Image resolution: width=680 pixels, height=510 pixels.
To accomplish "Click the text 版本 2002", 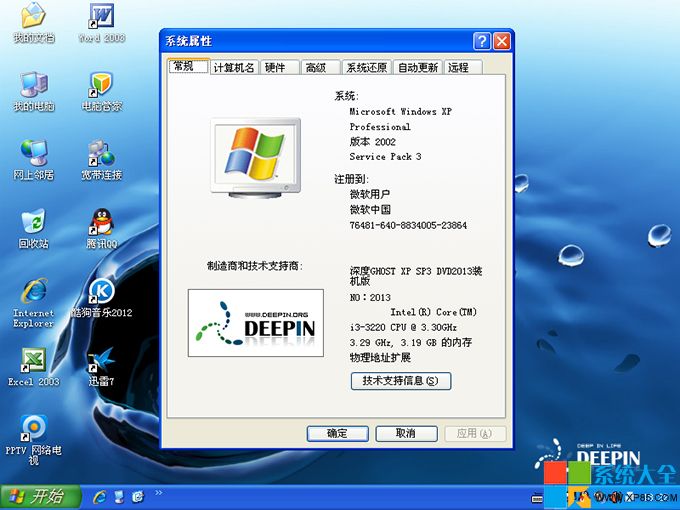I will [x=373, y=142].
